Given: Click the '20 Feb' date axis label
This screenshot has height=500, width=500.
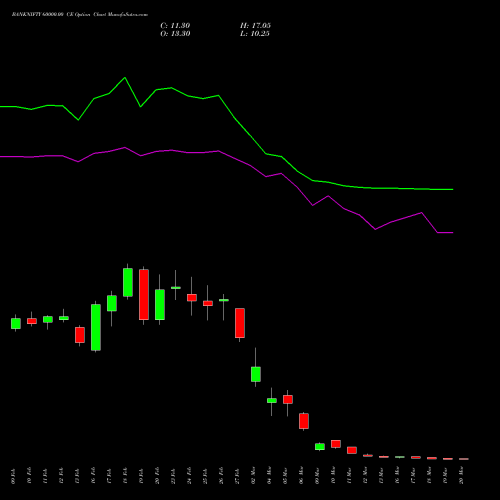Looking at the screenshot, I should click(x=157, y=475).
